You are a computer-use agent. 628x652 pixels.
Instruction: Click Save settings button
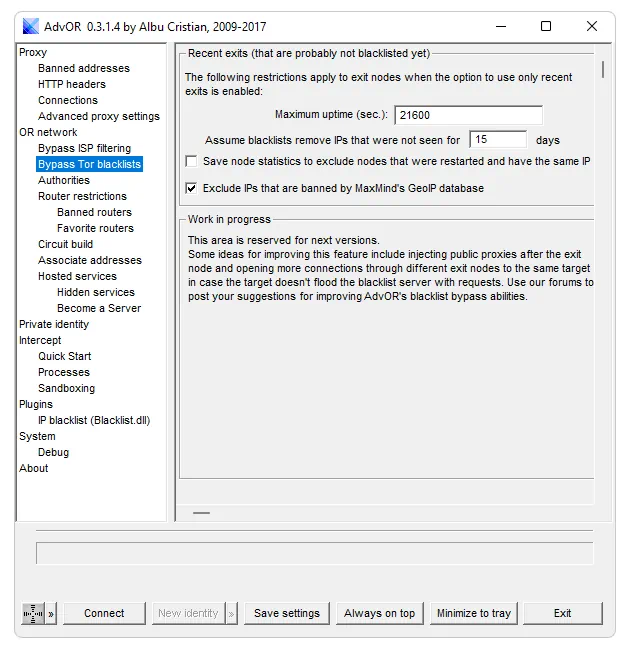pyautogui.click(x=287, y=613)
